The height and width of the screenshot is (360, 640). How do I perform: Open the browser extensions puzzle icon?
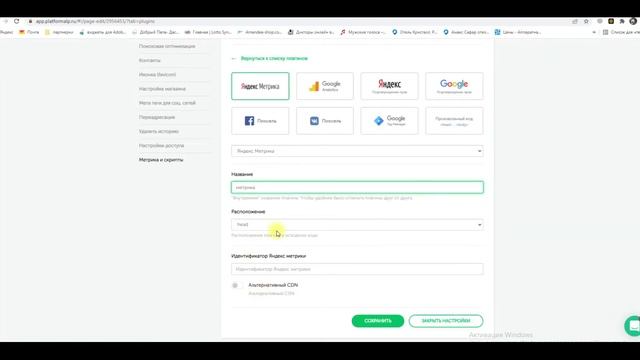pyautogui.click(x=622, y=21)
